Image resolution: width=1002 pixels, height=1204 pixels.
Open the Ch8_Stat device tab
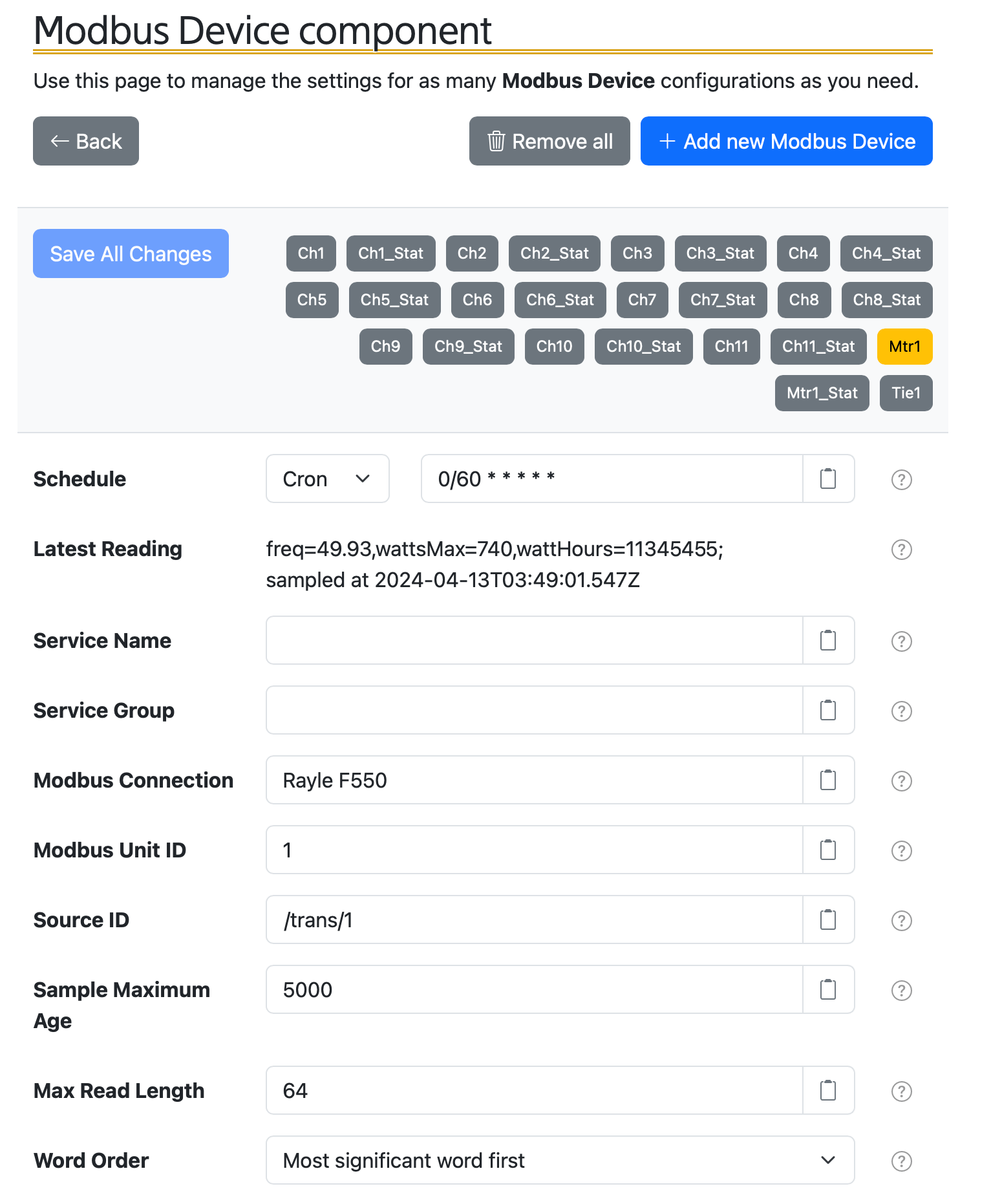pyautogui.click(x=887, y=300)
